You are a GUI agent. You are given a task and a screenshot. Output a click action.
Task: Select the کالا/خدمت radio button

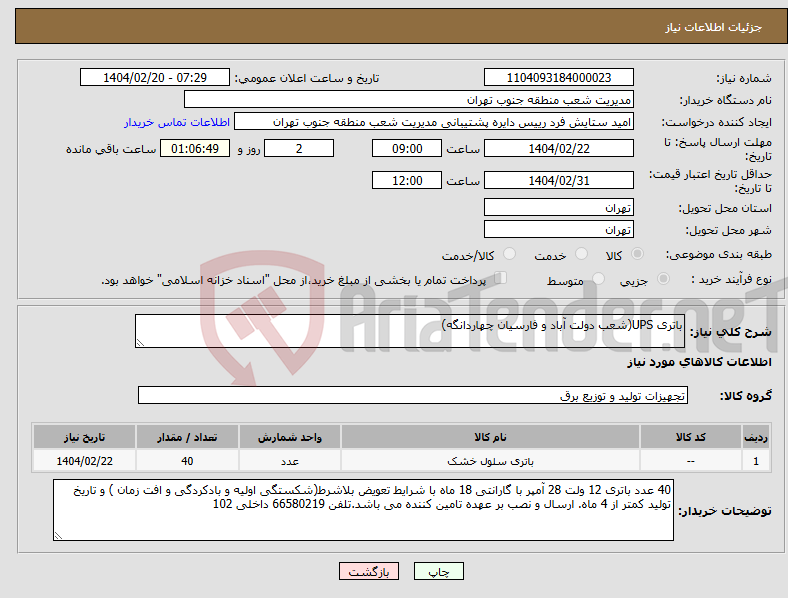[510, 254]
